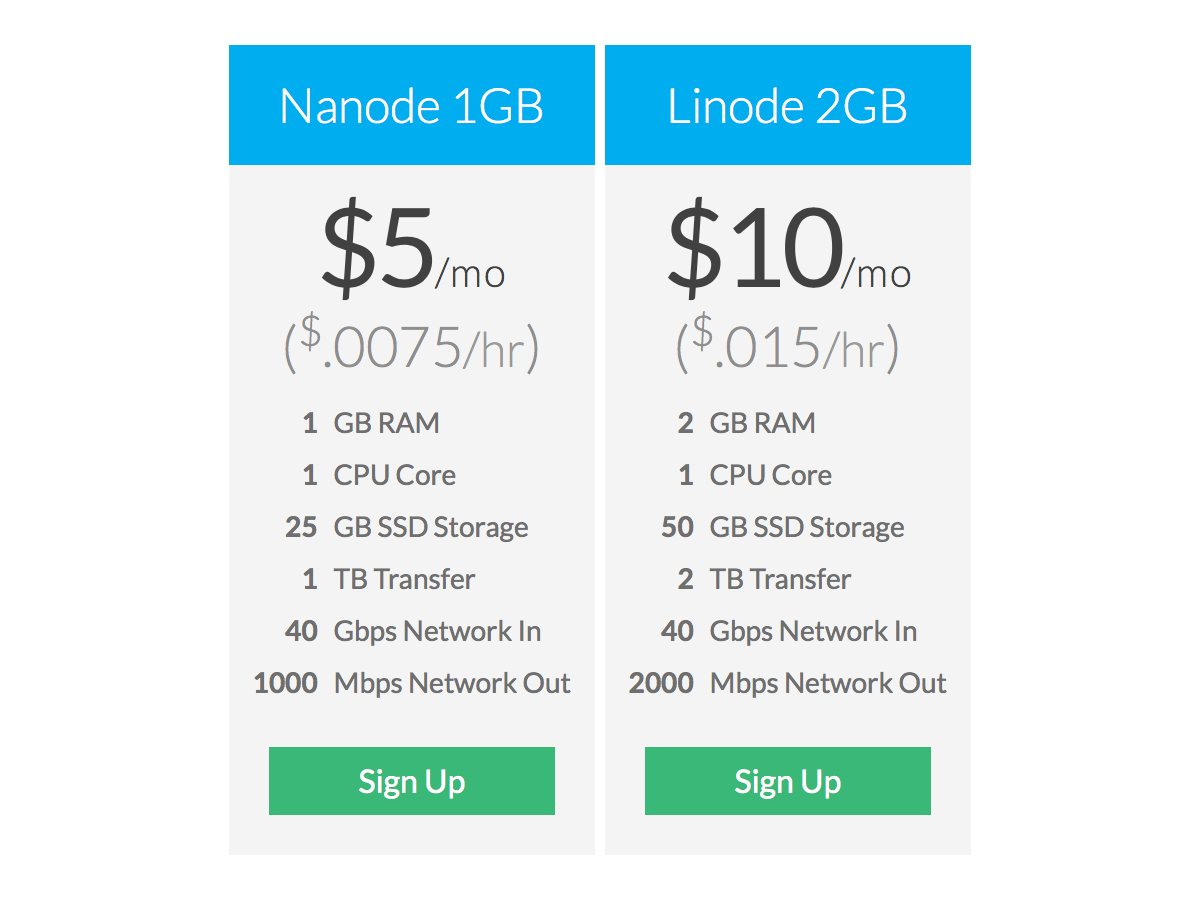The height and width of the screenshot is (900, 1200).
Task: Click Nanode's 40 Gbps Network In line
Action: [413, 631]
